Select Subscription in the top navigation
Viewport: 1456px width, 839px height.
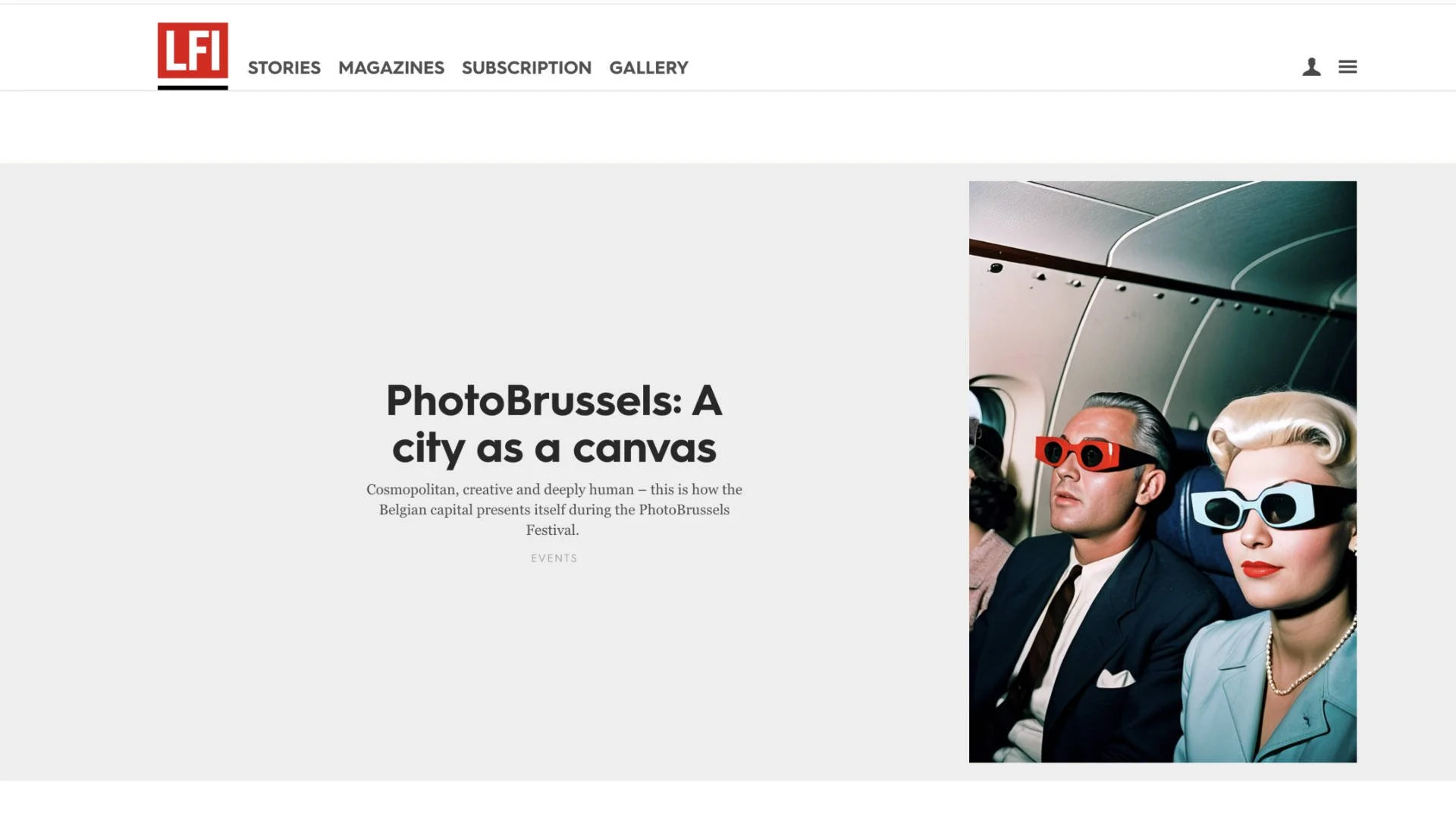tap(526, 68)
